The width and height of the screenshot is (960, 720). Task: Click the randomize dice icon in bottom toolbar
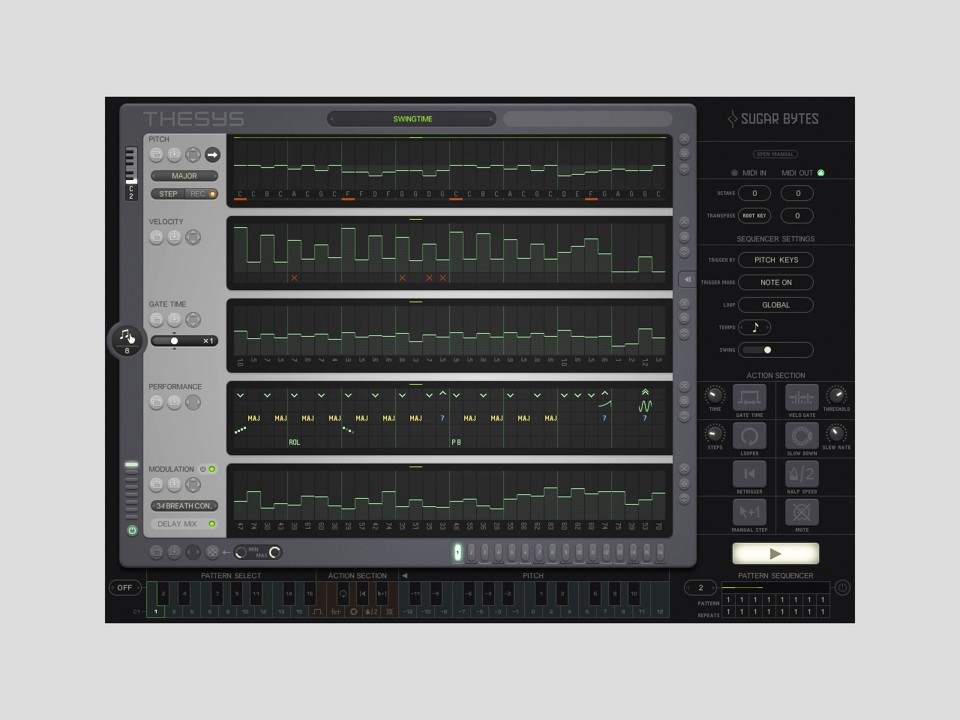(x=212, y=552)
